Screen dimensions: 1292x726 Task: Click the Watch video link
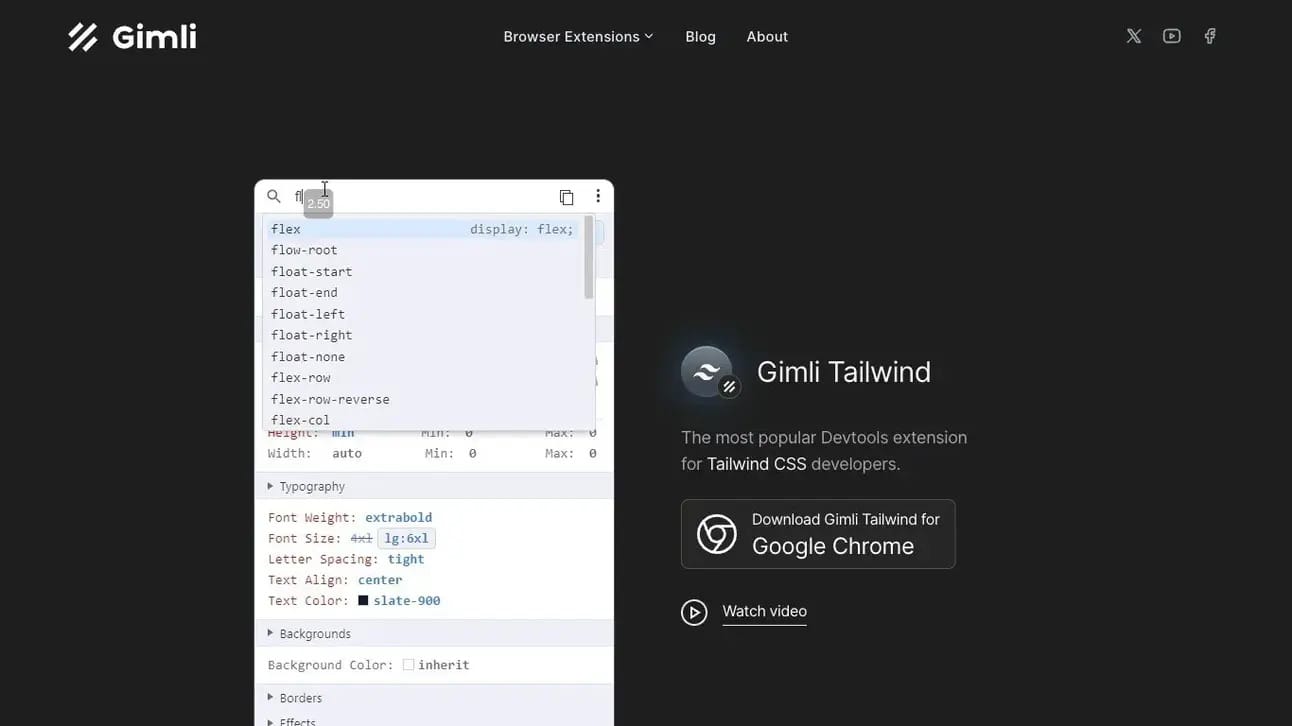click(x=764, y=611)
